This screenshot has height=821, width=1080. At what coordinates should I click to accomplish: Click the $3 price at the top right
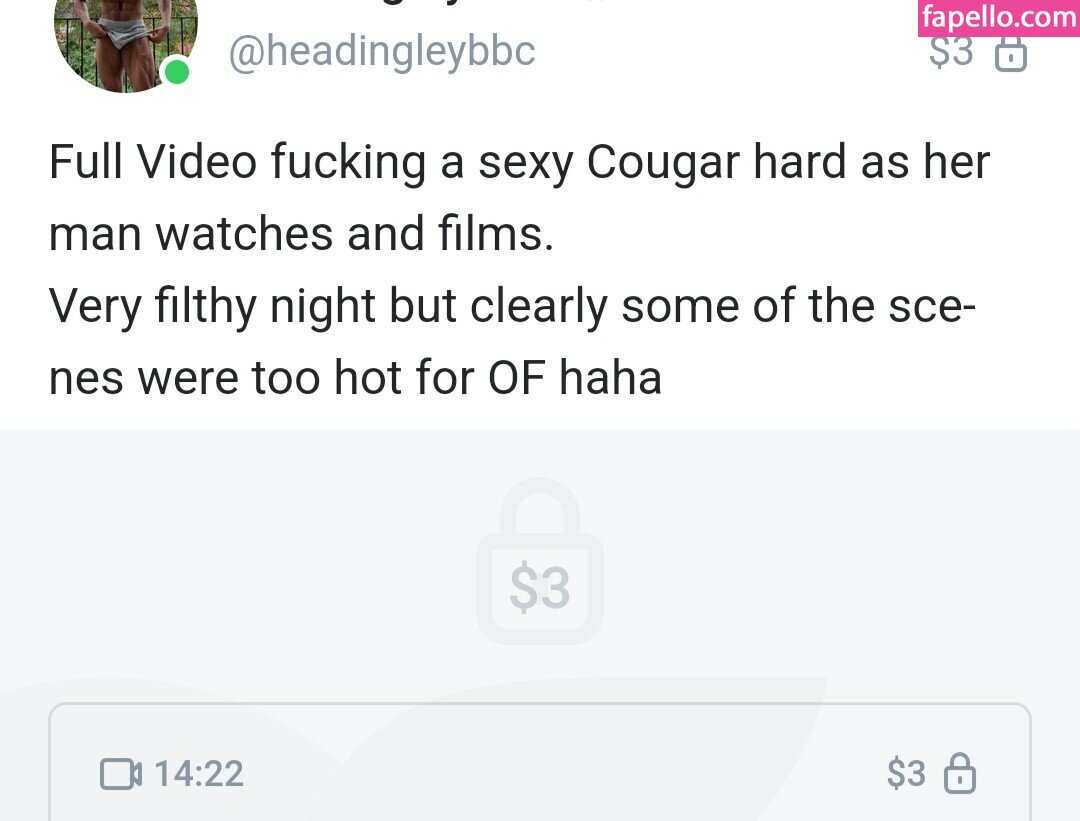(x=951, y=52)
